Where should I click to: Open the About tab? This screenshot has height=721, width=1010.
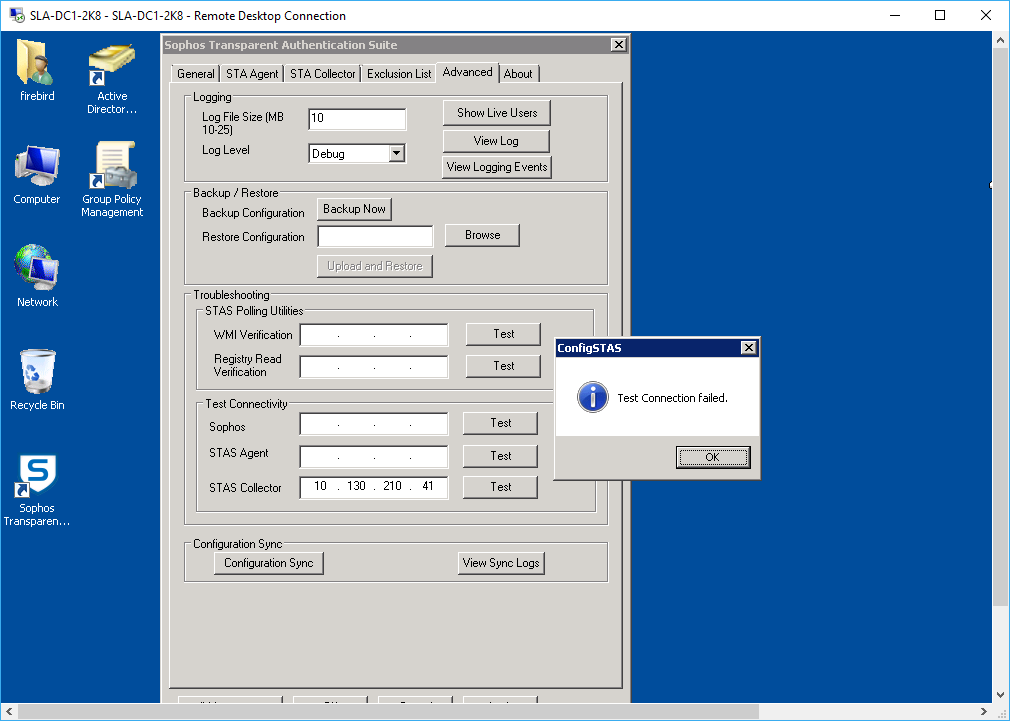(x=518, y=73)
